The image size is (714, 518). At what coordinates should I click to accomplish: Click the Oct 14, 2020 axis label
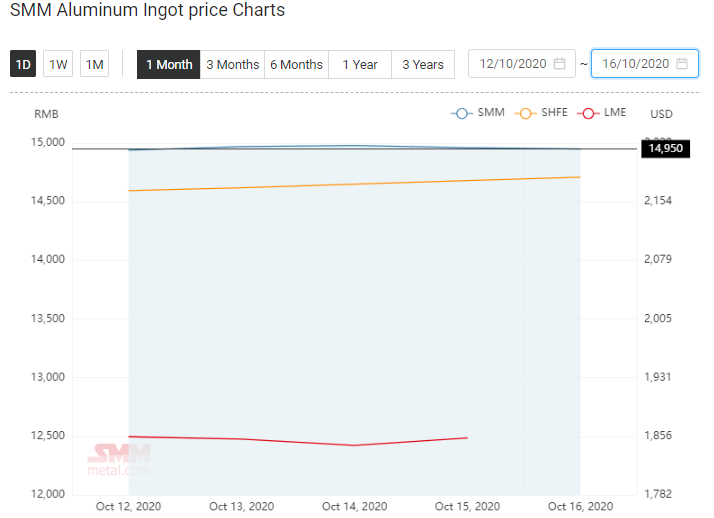click(354, 506)
